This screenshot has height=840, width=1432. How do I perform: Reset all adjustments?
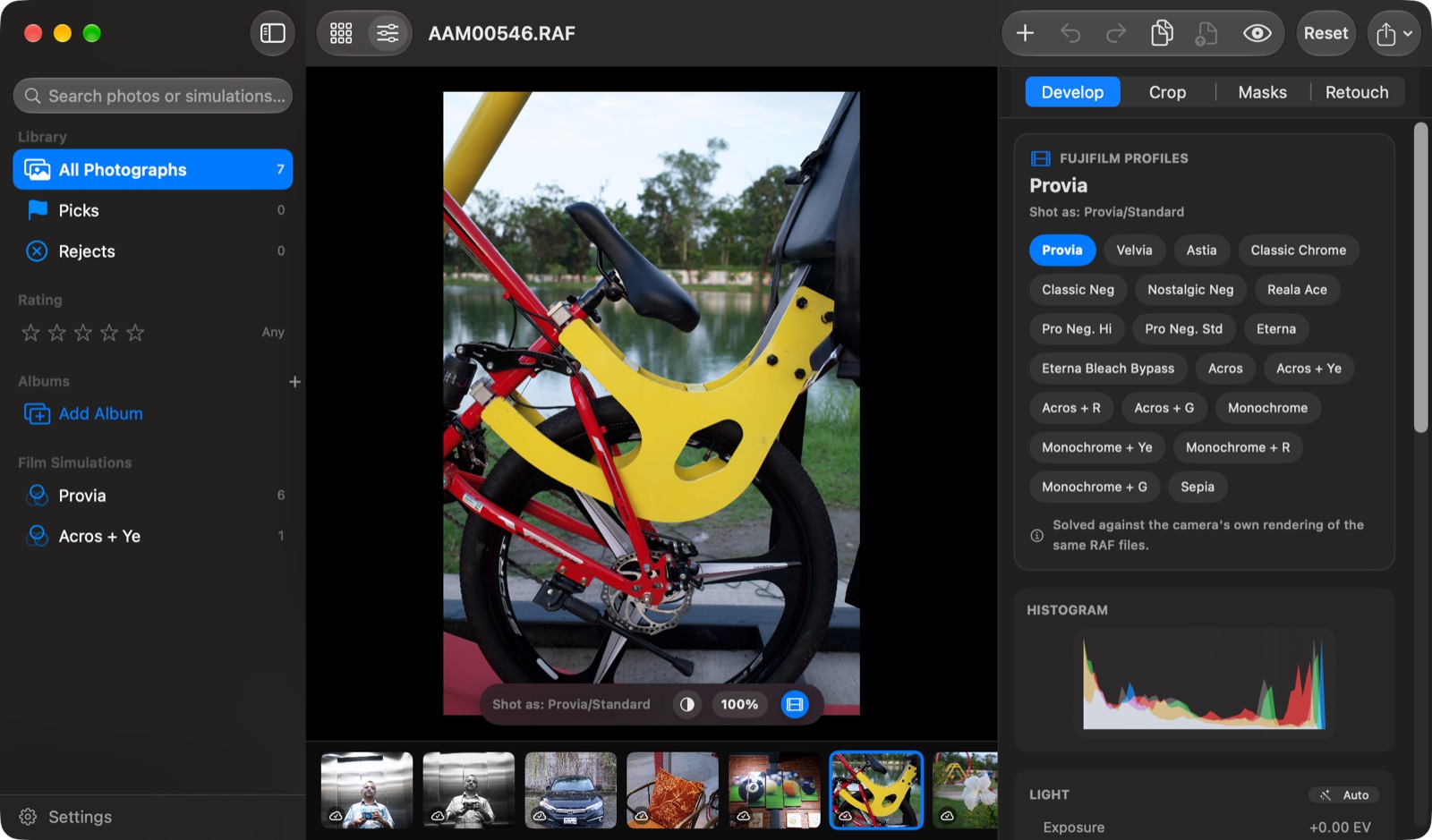1325,33
